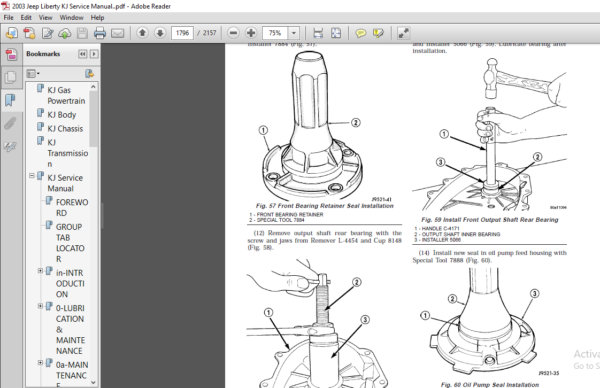Click the Print icon in toolbar

click(100, 33)
